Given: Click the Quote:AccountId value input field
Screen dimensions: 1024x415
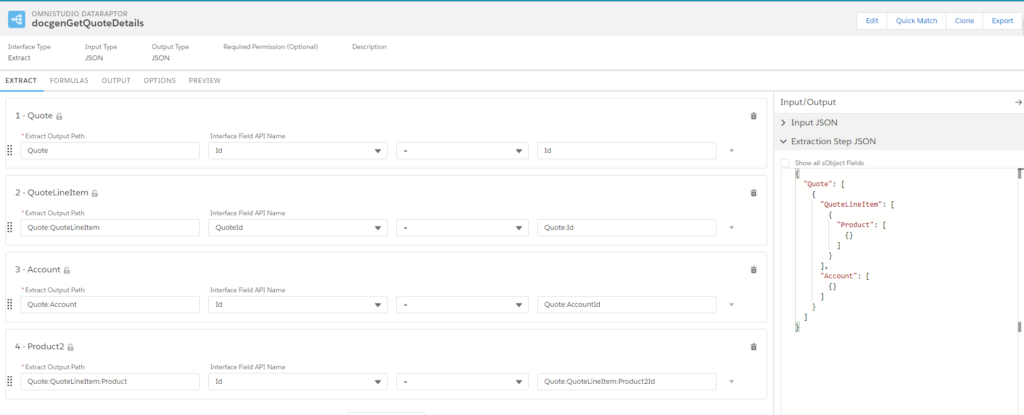Looking at the screenshot, I should (x=627, y=305).
